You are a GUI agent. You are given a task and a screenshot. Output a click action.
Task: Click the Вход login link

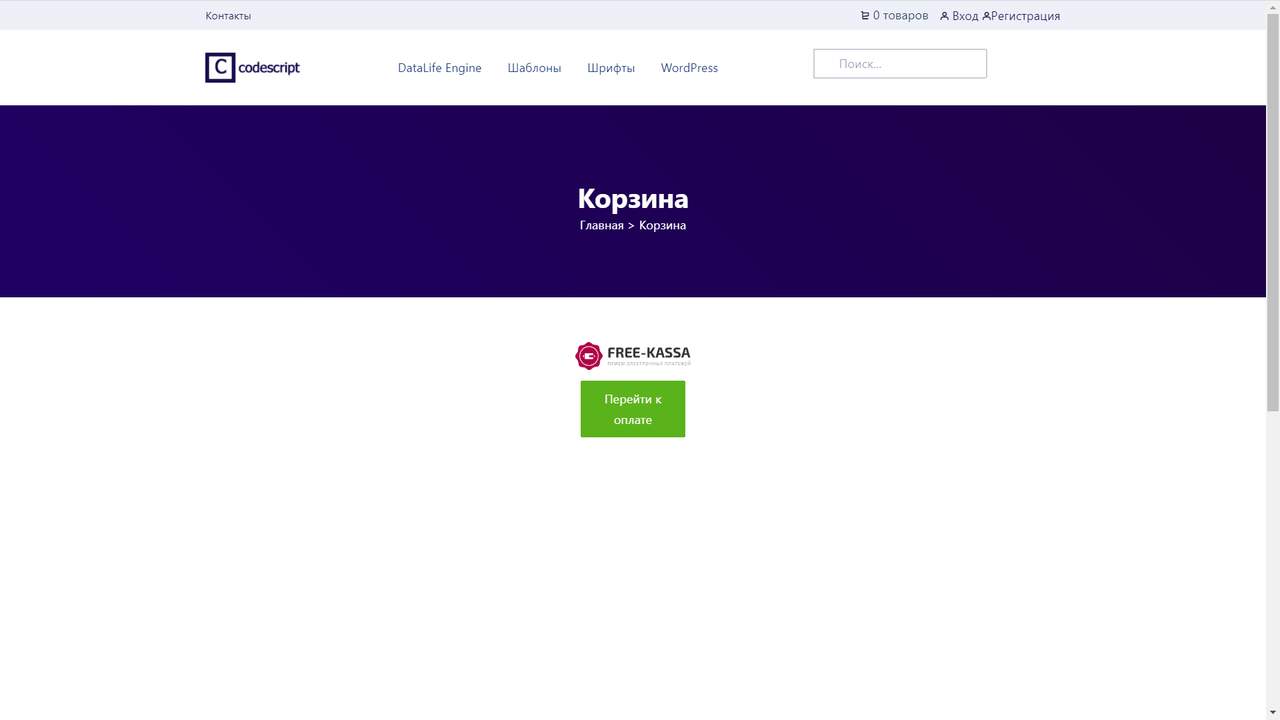pyautogui.click(x=965, y=16)
